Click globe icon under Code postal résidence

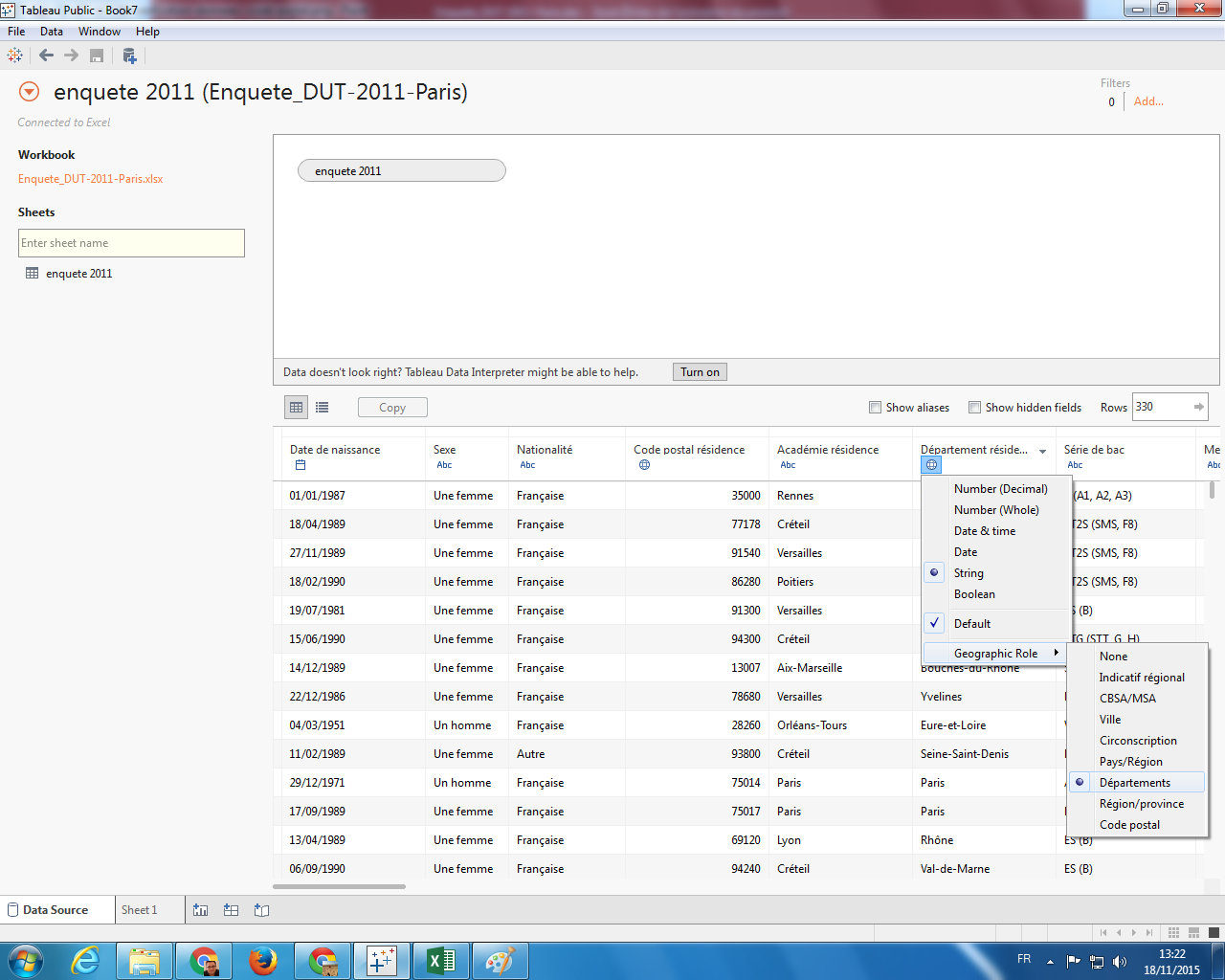click(x=644, y=465)
